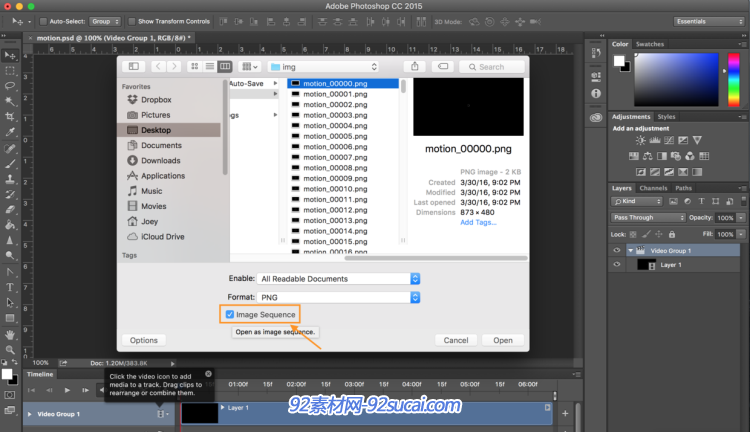This screenshot has height=432, width=750.
Task: Click the Search field in file dialog
Action: click(x=492, y=67)
